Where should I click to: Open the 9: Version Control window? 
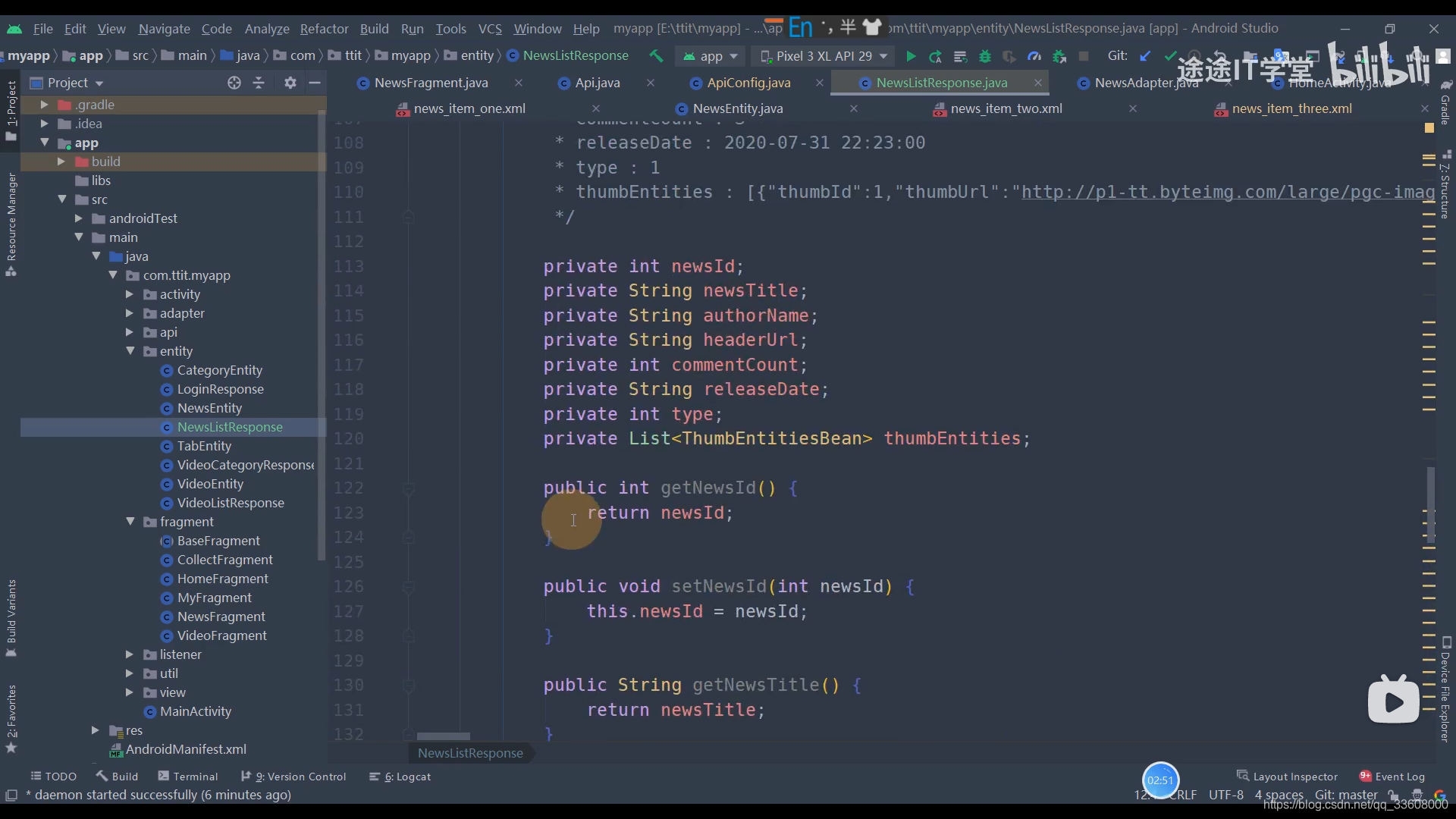coord(293,777)
